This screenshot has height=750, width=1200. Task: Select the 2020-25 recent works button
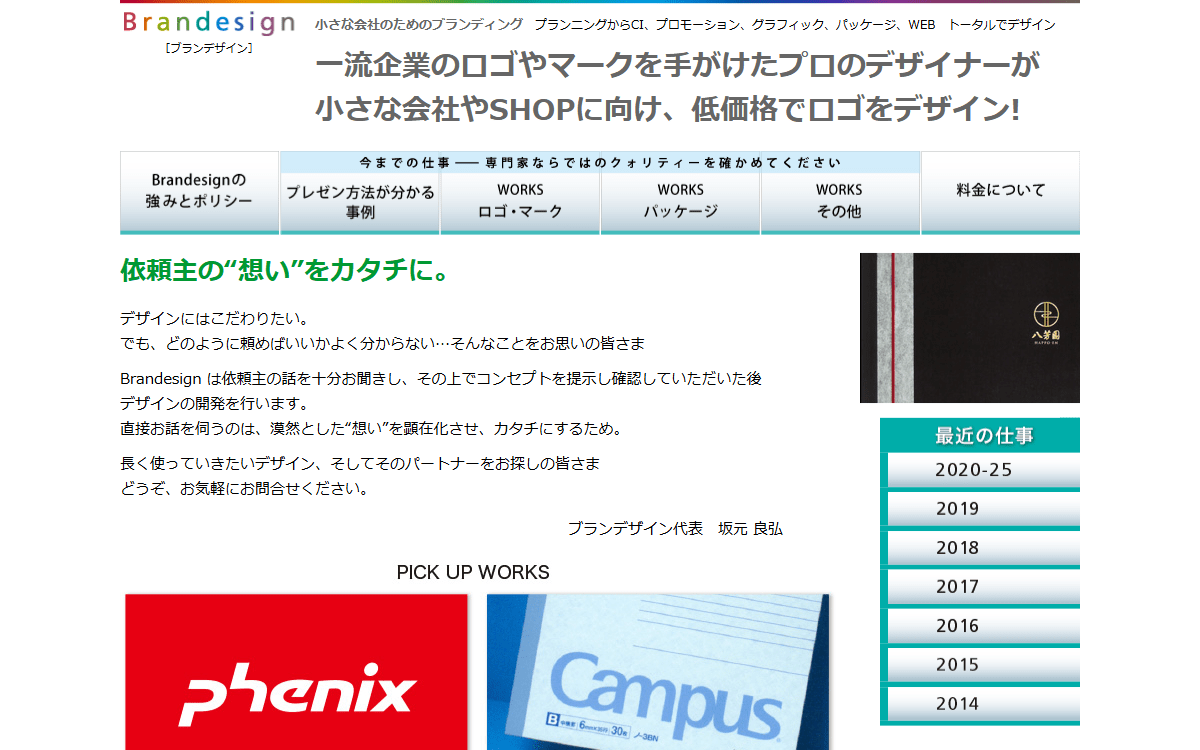[x=980, y=470]
